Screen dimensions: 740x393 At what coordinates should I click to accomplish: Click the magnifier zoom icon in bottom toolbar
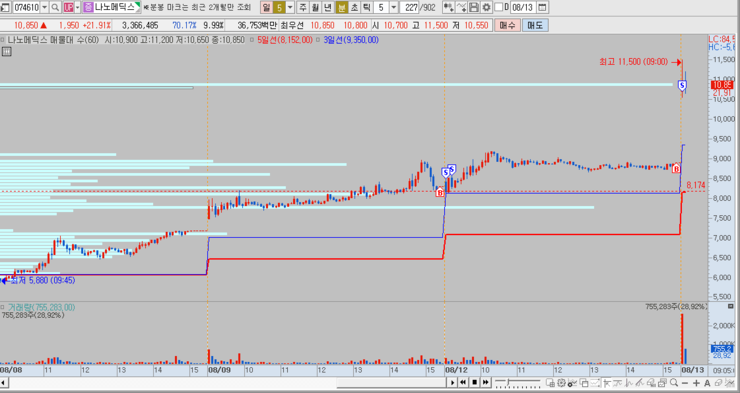(x=674, y=383)
